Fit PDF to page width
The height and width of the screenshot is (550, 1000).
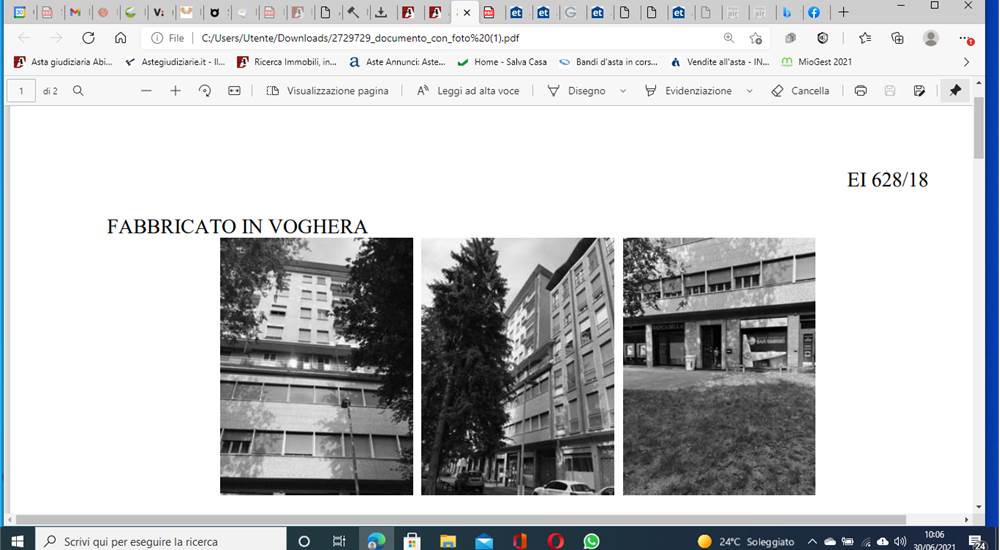(234, 91)
